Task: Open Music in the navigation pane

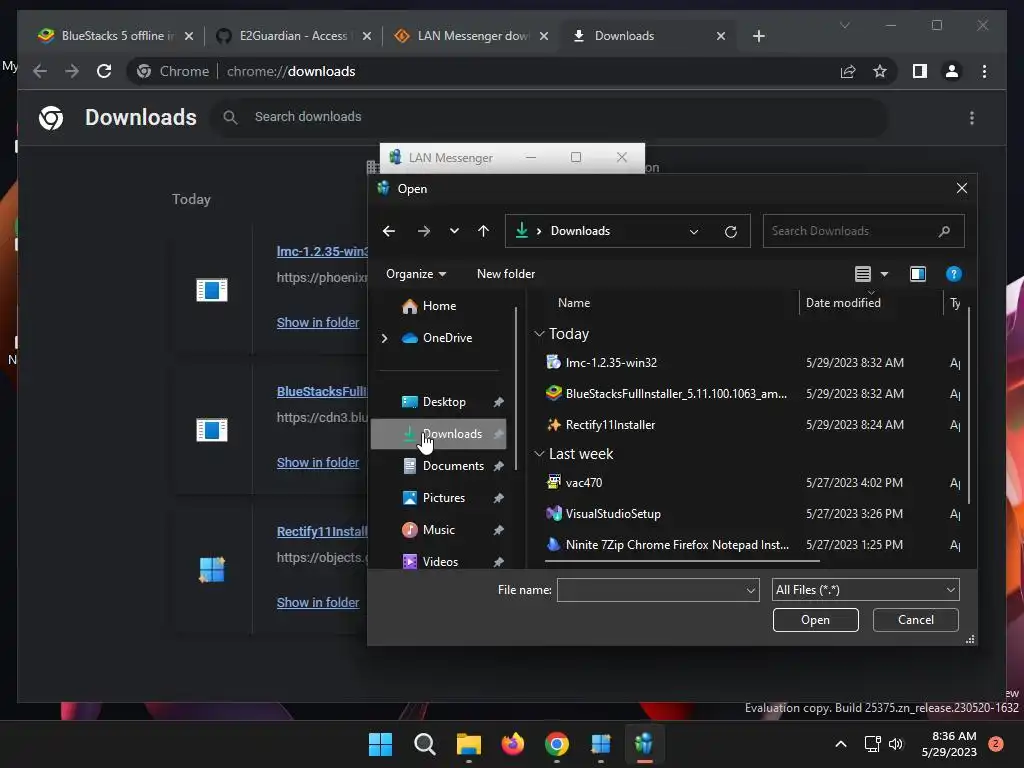Action: (438, 530)
